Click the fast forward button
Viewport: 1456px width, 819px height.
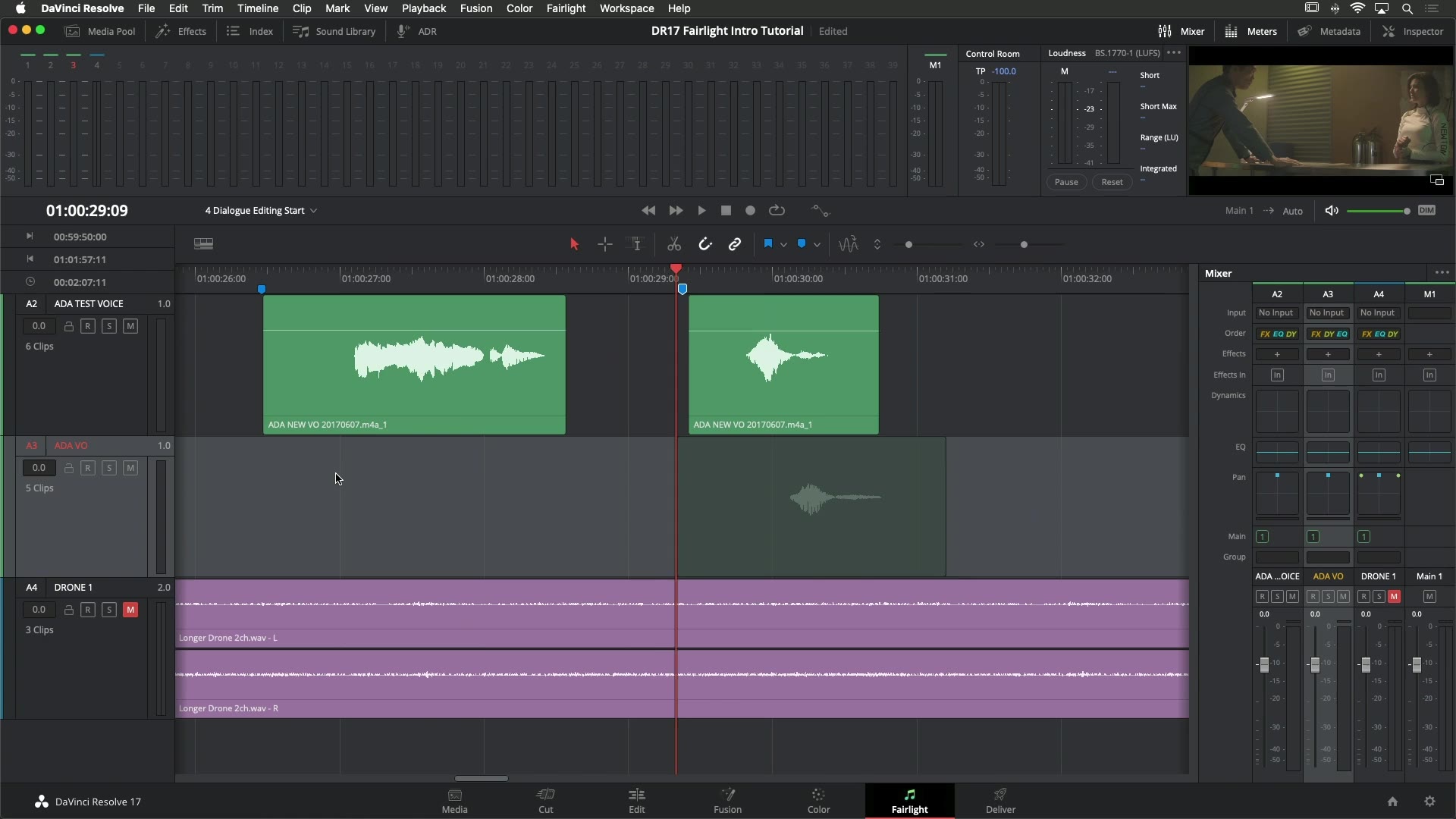pyautogui.click(x=676, y=211)
